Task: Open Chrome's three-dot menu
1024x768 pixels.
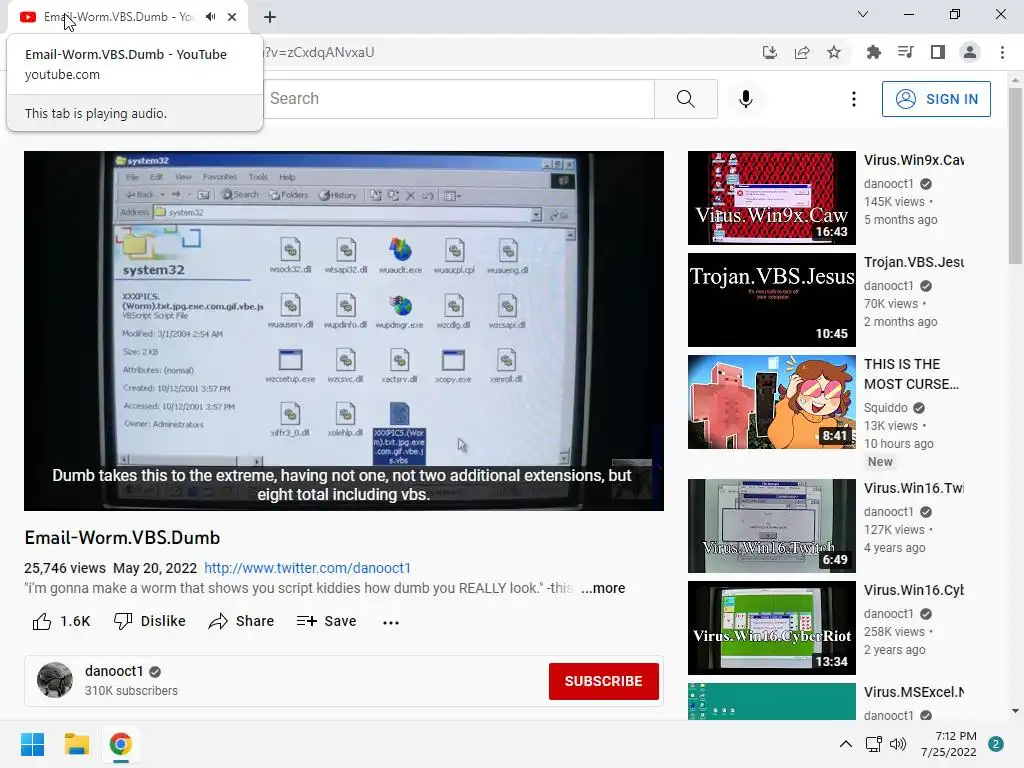Action: 1002,53
